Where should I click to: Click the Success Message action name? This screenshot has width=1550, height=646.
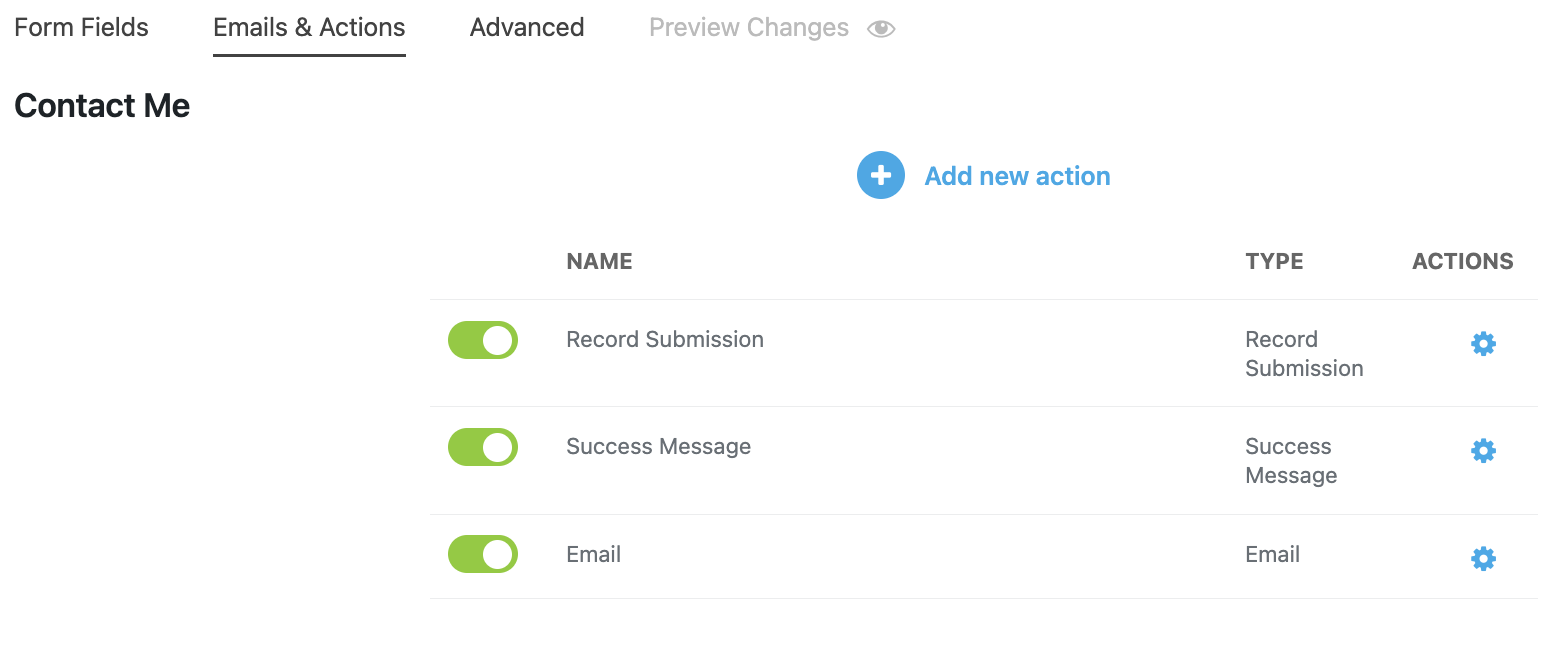(x=658, y=447)
